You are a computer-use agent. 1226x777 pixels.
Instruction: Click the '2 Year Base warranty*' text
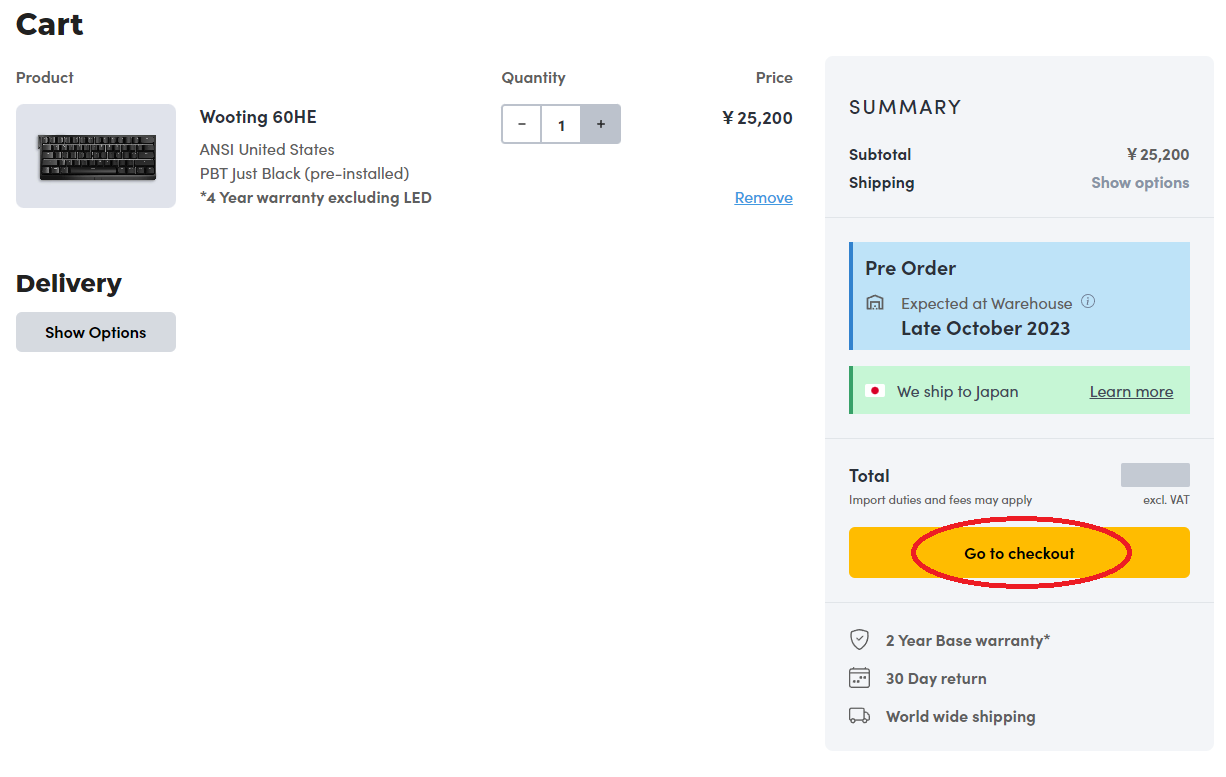[x=967, y=641]
